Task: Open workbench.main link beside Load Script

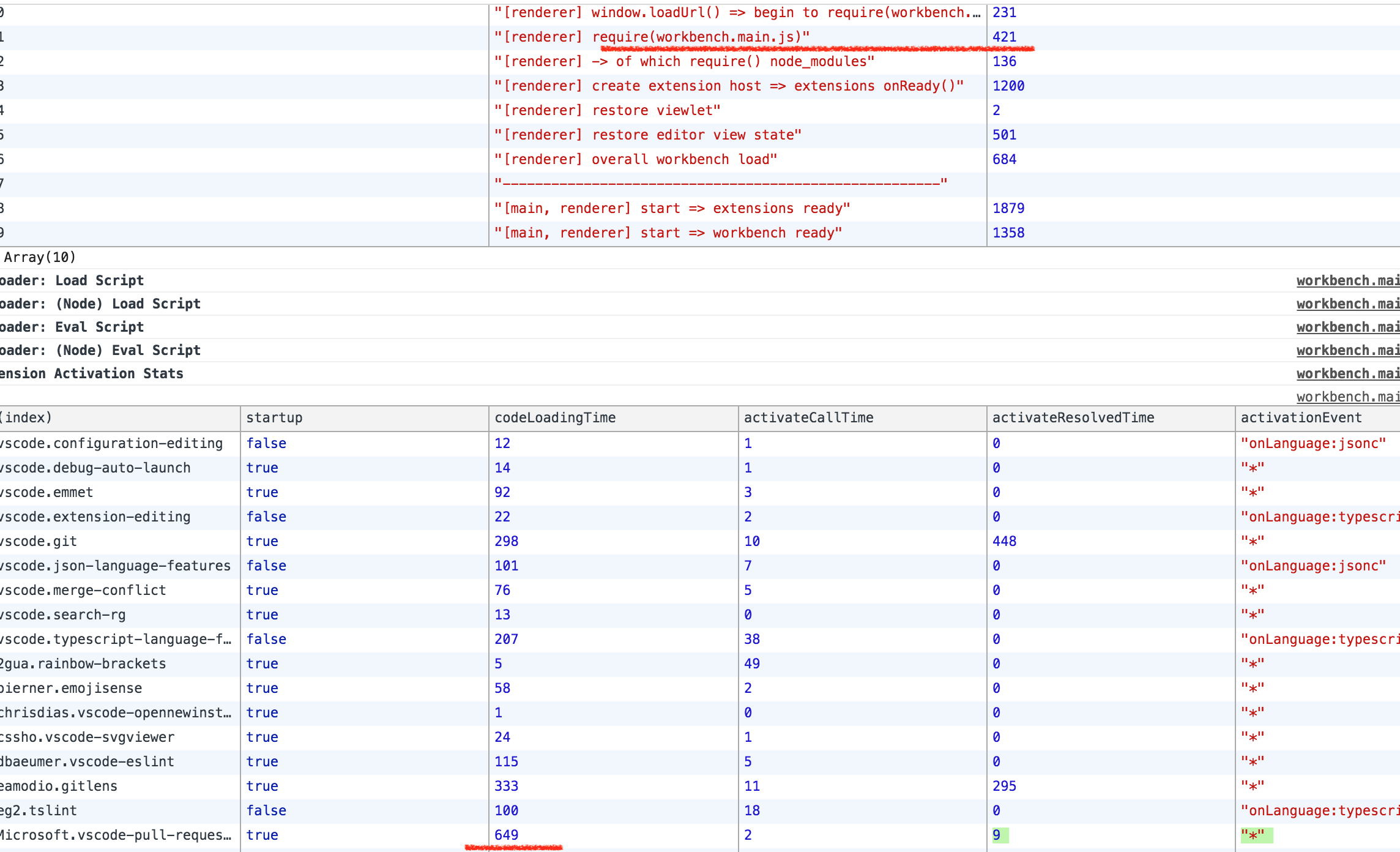Action: pyautogui.click(x=1348, y=281)
